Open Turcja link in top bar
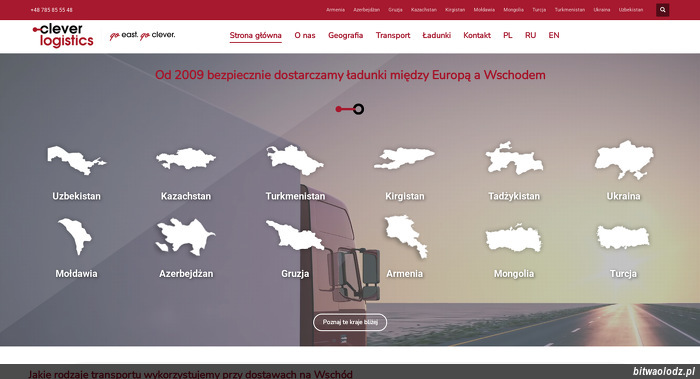Viewport: 700px width, 379px height. (539, 10)
